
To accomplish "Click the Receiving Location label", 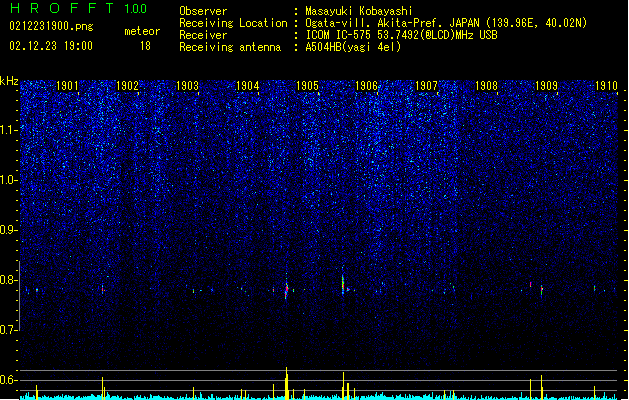I will tap(233, 23).
